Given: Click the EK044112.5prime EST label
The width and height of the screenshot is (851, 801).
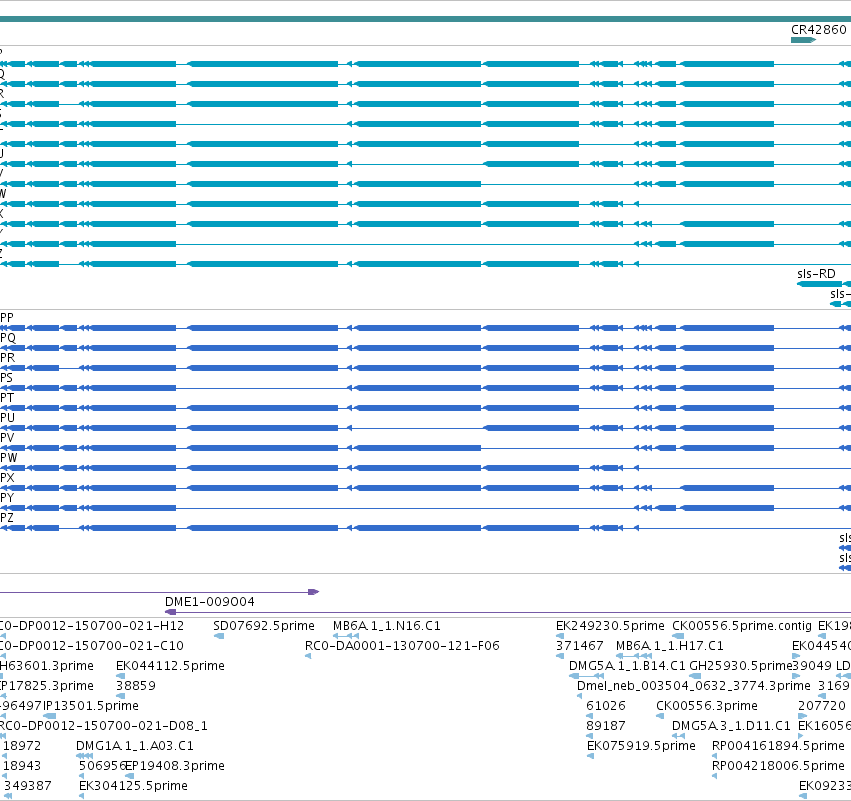Looking at the screenshot, I should tap(170, 666).
